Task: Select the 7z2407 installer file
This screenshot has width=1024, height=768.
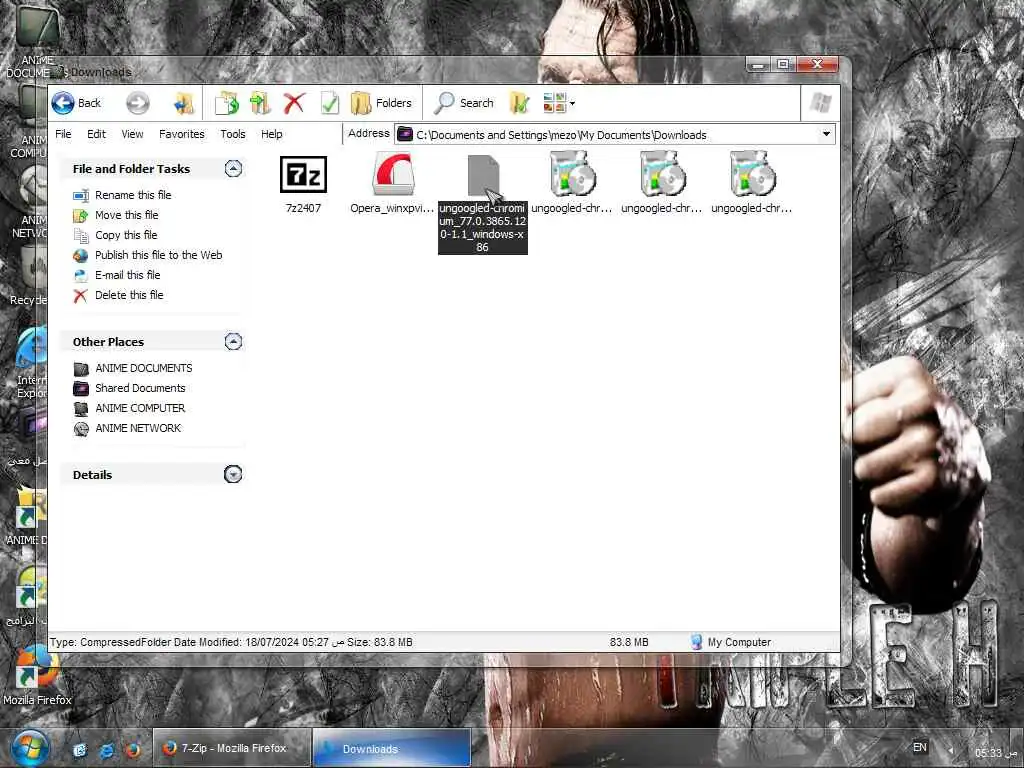Action: (x=303, y=184)
